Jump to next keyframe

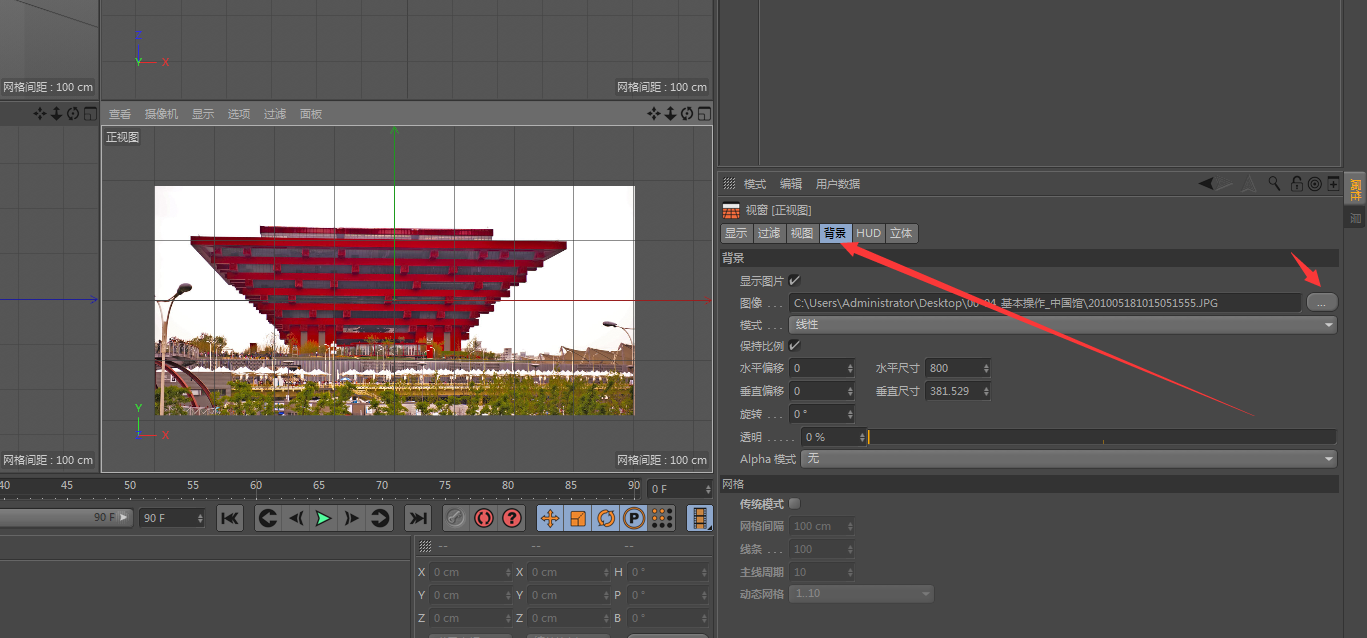(379, 518)
